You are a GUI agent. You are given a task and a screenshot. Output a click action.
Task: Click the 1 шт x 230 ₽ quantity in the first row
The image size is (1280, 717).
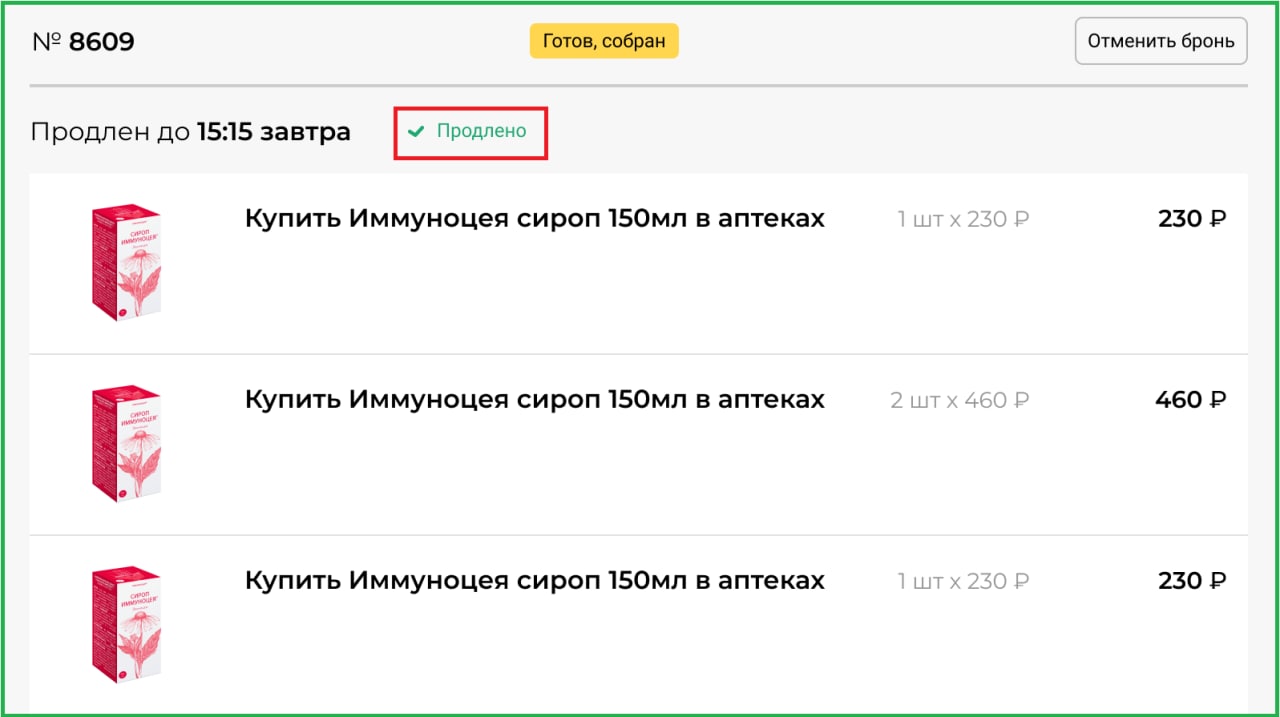(x=963, y=219)
